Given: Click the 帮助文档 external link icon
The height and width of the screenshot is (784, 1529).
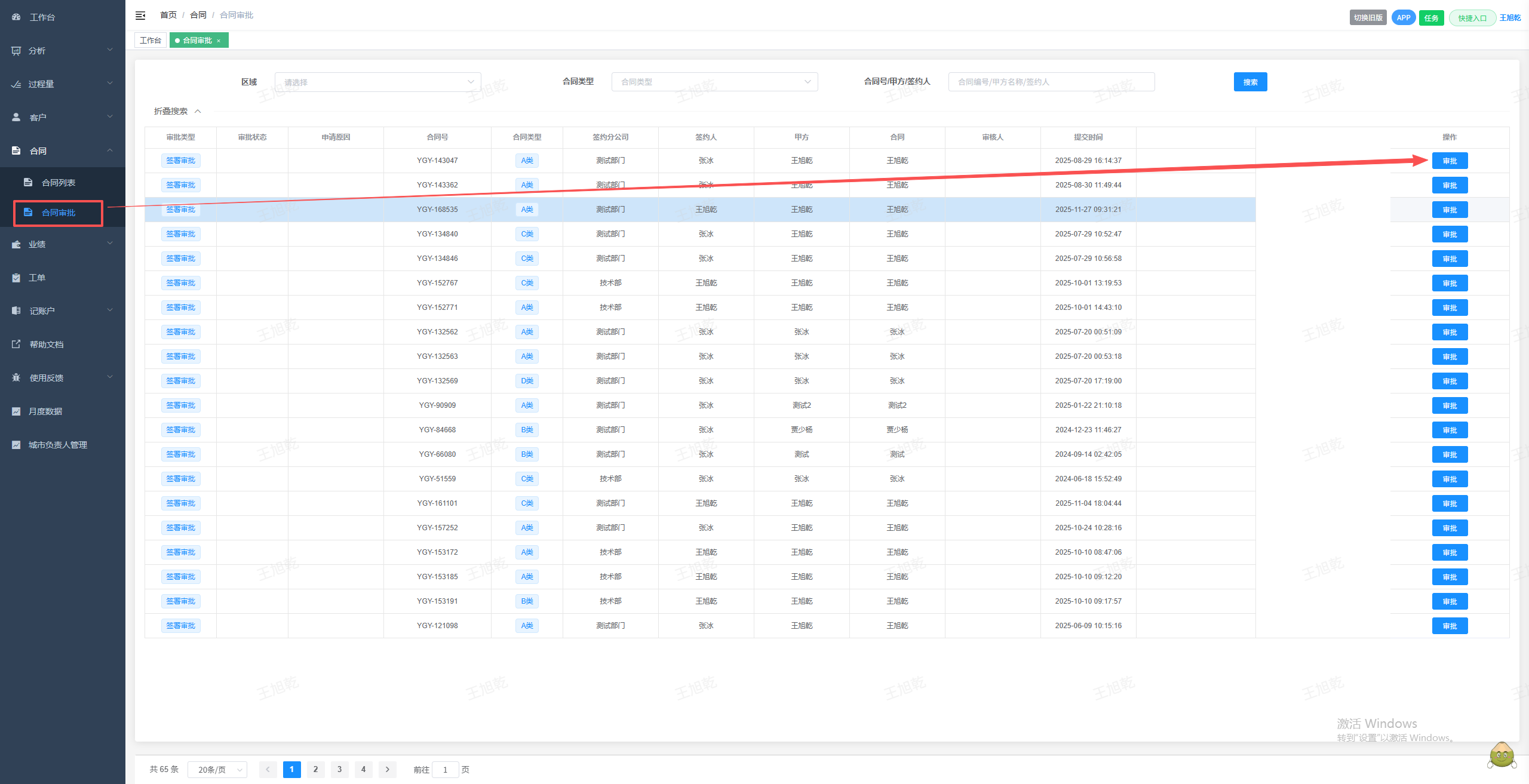Looking at the screenshot, I should click(16, 344).
